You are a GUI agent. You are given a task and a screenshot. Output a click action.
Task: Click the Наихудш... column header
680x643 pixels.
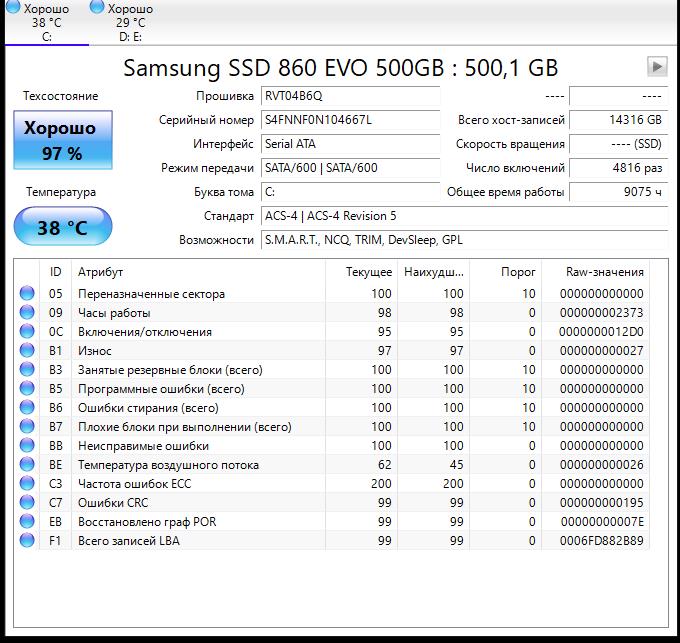pyautogui.click(x=433, y=272)
